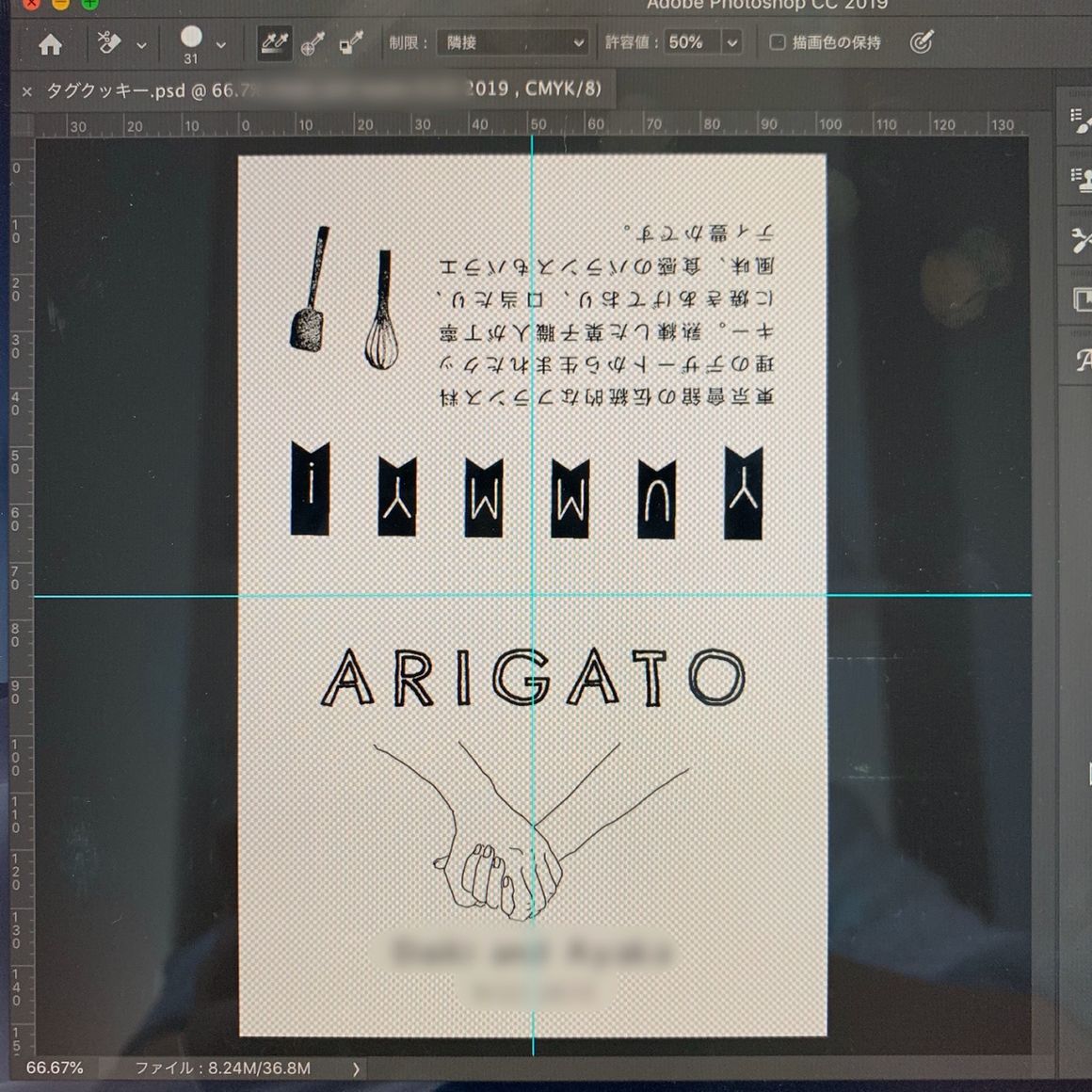Expand the tool preset picker arrow
The height and width of the screenshot is (1092, 1092).
[x=141, y=45]
